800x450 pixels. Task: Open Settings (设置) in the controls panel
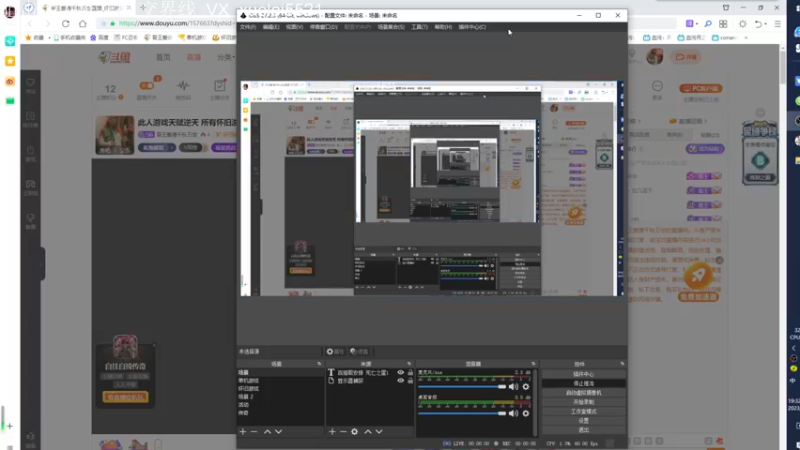[x=584, y=421]
